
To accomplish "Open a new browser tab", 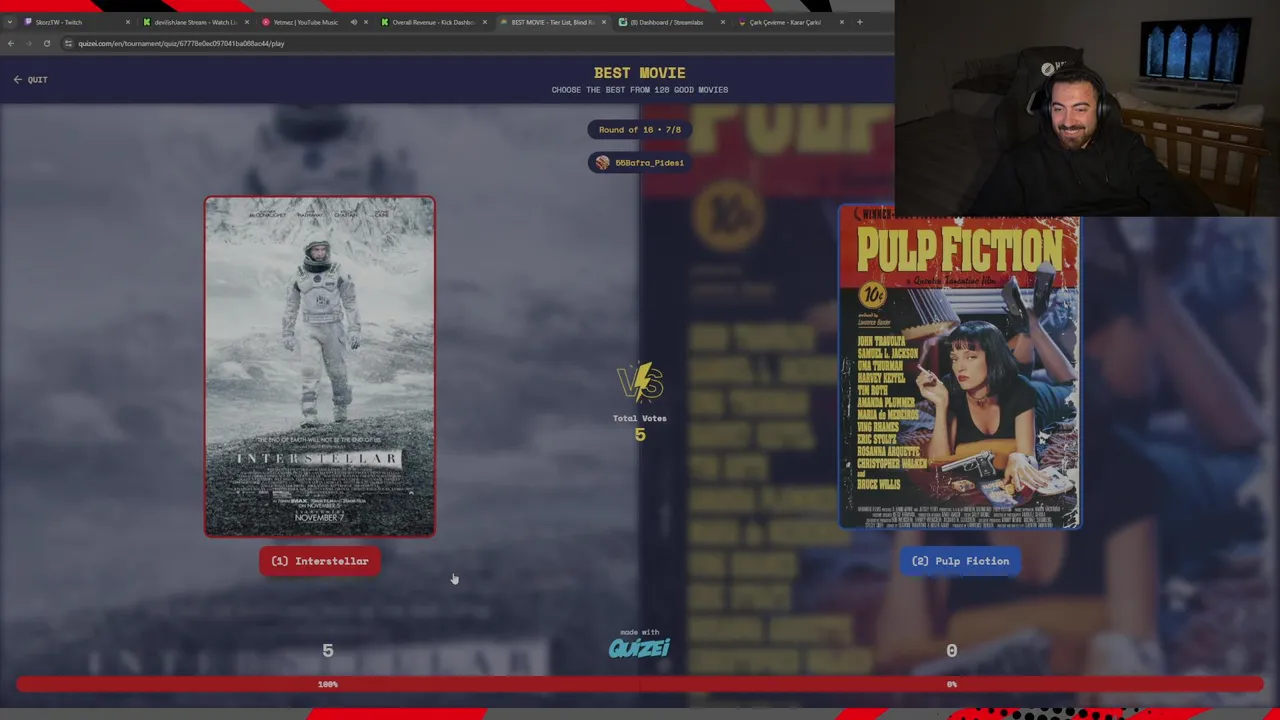I will tap(859, 22).
